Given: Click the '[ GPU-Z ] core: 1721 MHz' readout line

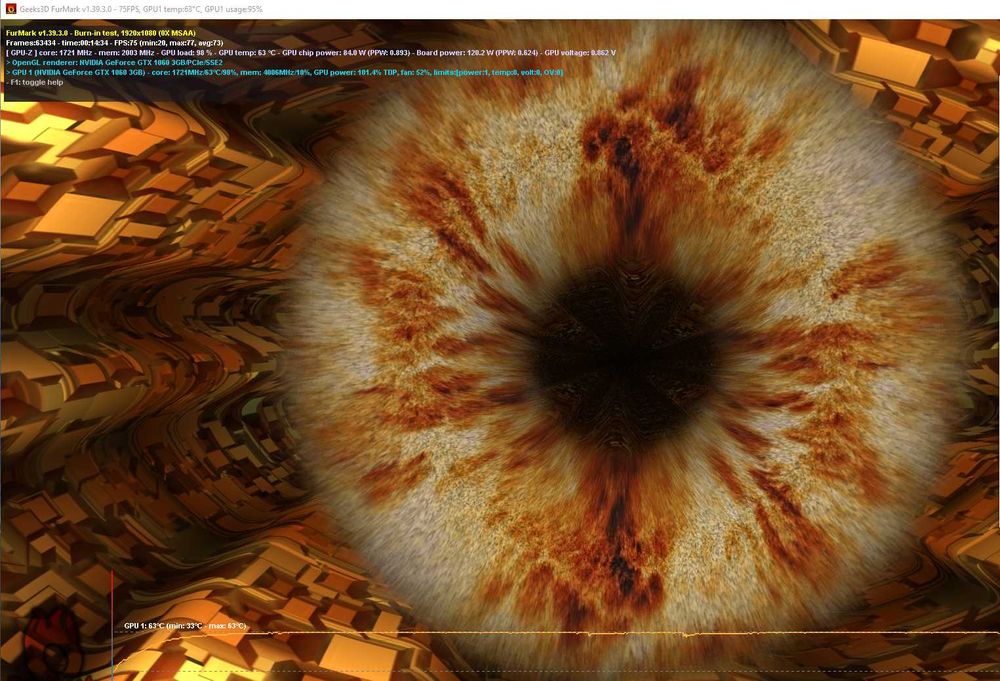Looking at the screenshot, I should pyautogui.click(x=311, y=52).
